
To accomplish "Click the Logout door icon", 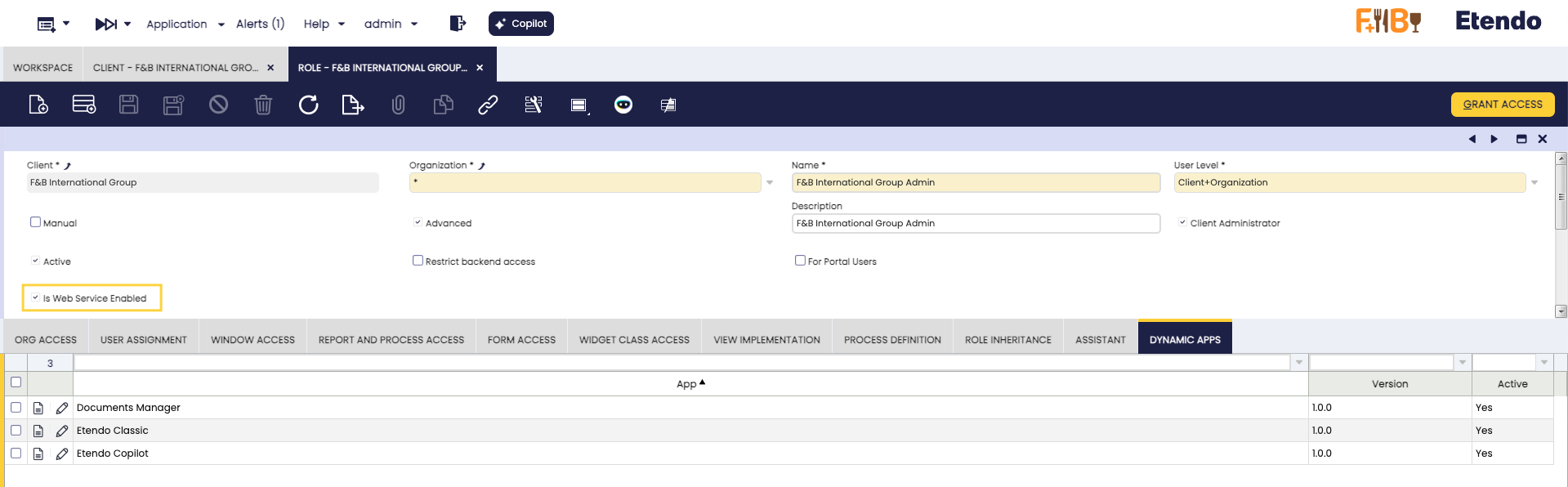I will (x=458, y=24).
